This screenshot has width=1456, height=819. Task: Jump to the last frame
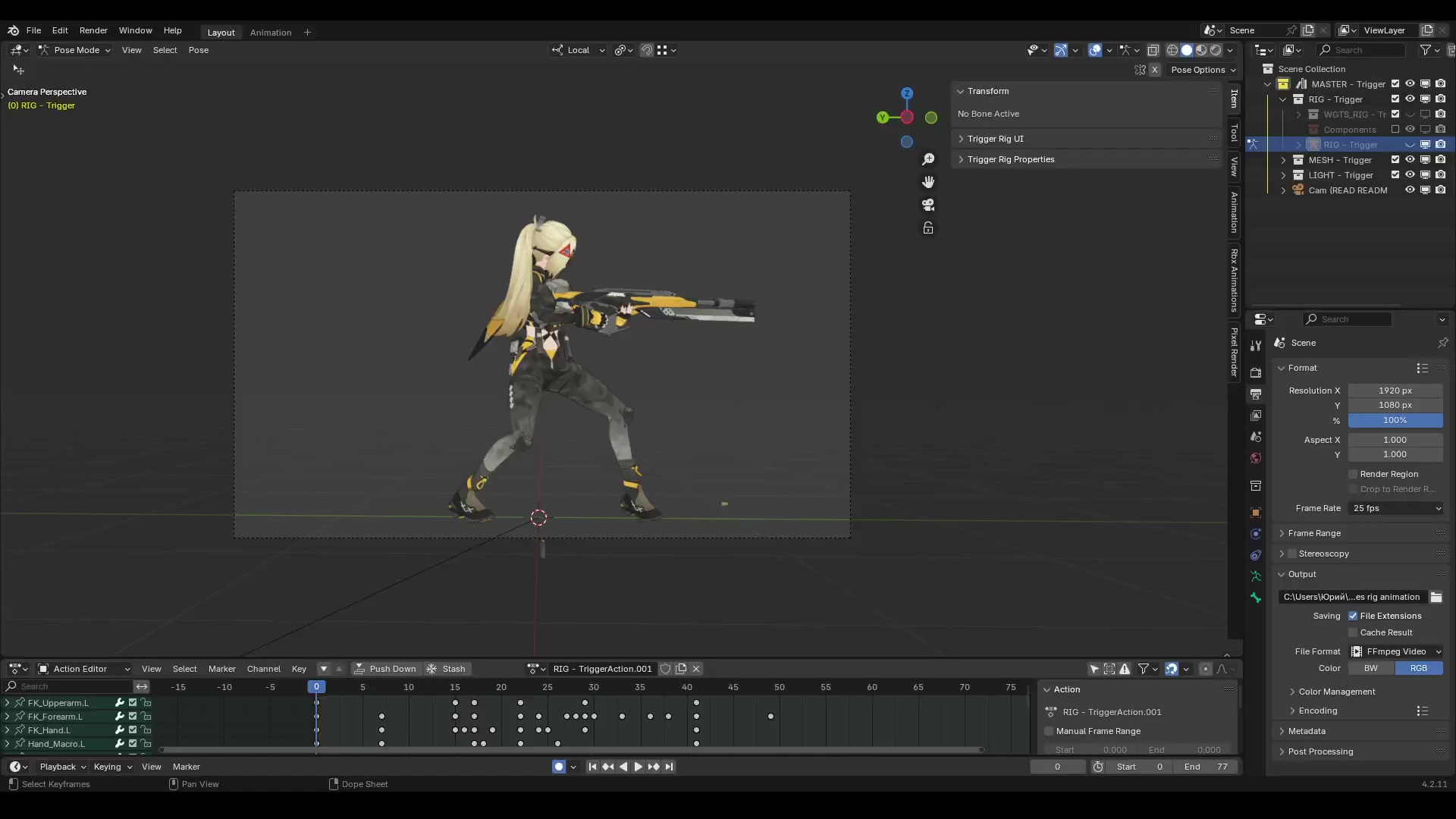tap(669, 767)
